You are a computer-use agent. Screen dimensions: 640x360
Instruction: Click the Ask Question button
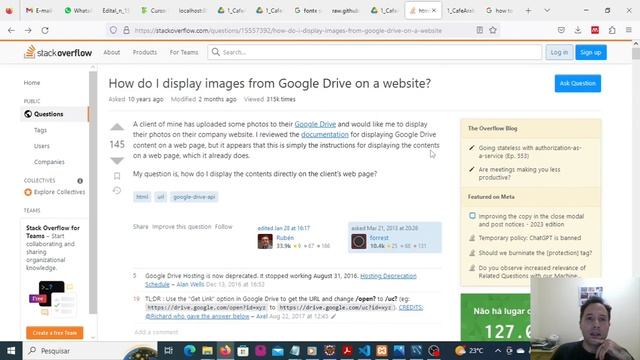pos(578,83)
